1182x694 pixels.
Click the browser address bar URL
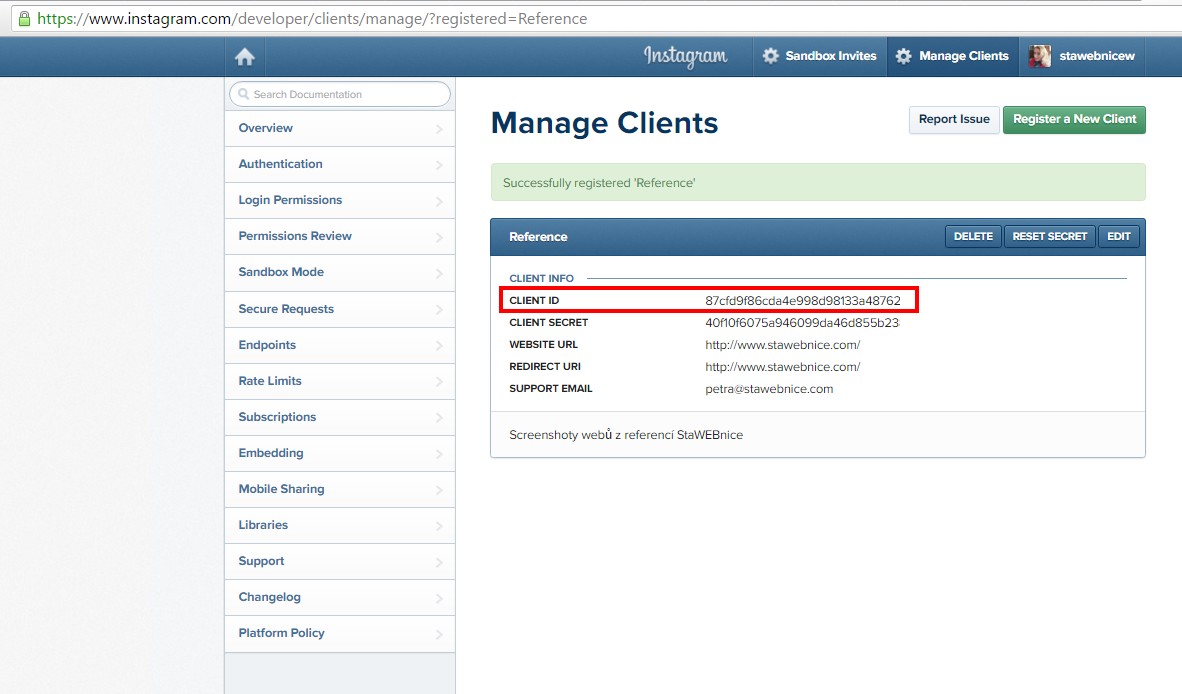312,19
